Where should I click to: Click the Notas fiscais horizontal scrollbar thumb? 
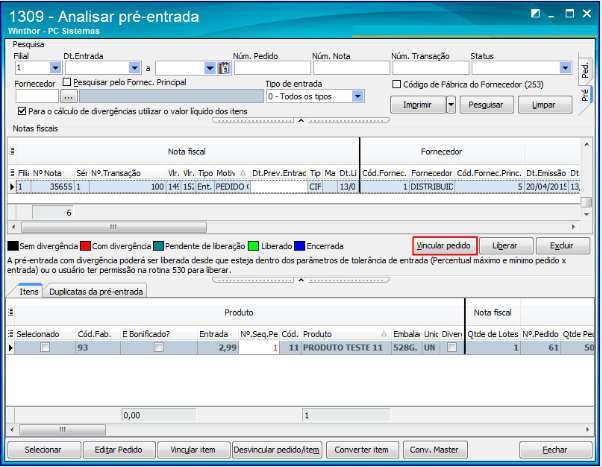tap(114, 227)
